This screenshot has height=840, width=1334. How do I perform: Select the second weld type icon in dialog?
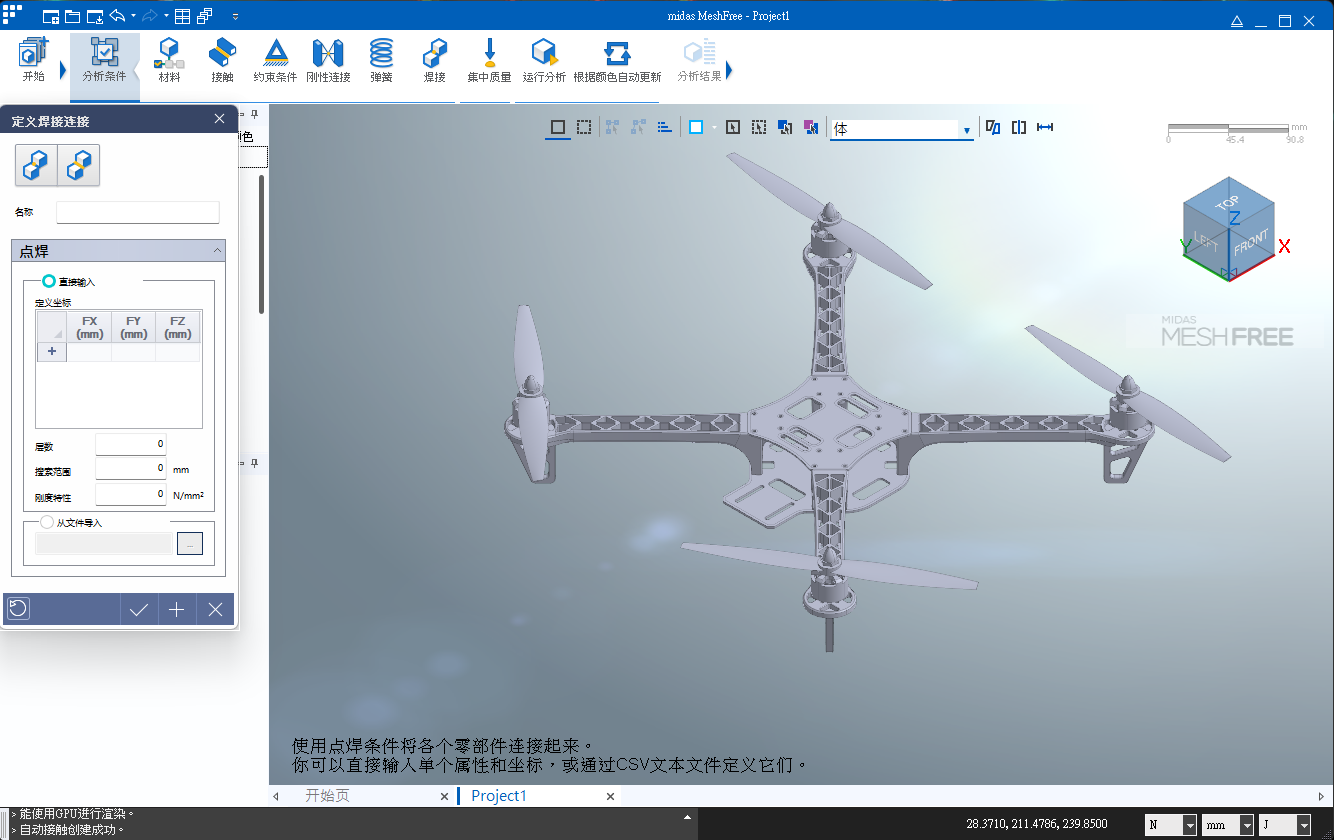coord(79,165)
